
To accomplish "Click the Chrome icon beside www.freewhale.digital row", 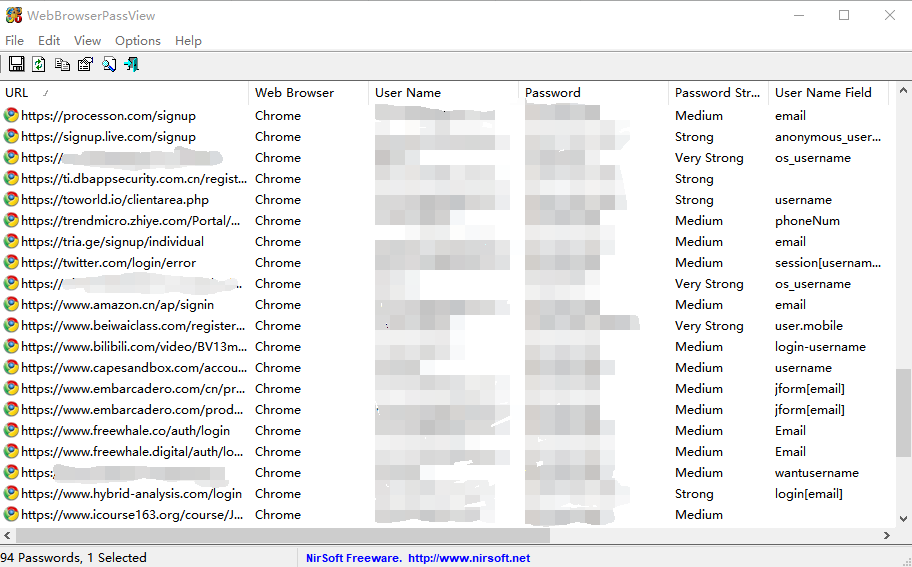I will [11, 451].
